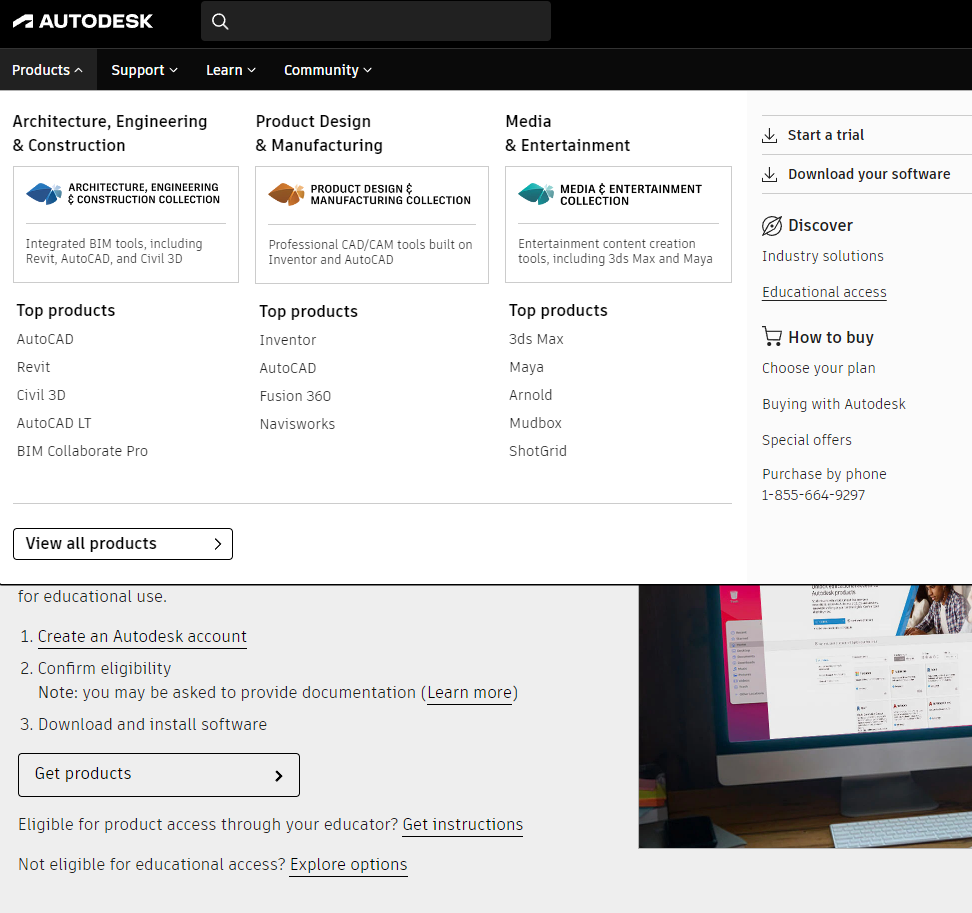Open Mudbox product
Screen dimensions: 972x913
point(536,423)
